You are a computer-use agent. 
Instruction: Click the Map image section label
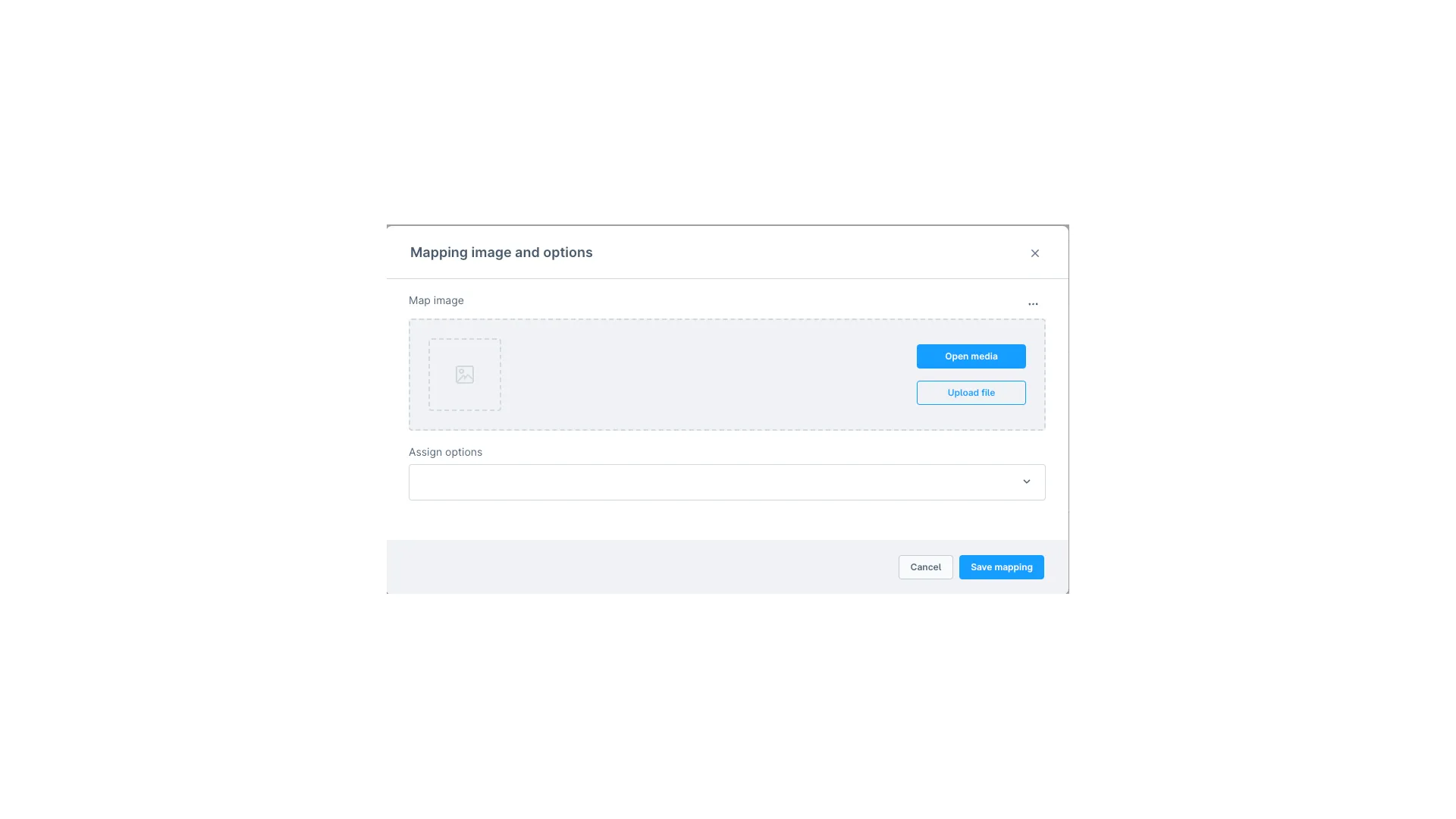436,300
